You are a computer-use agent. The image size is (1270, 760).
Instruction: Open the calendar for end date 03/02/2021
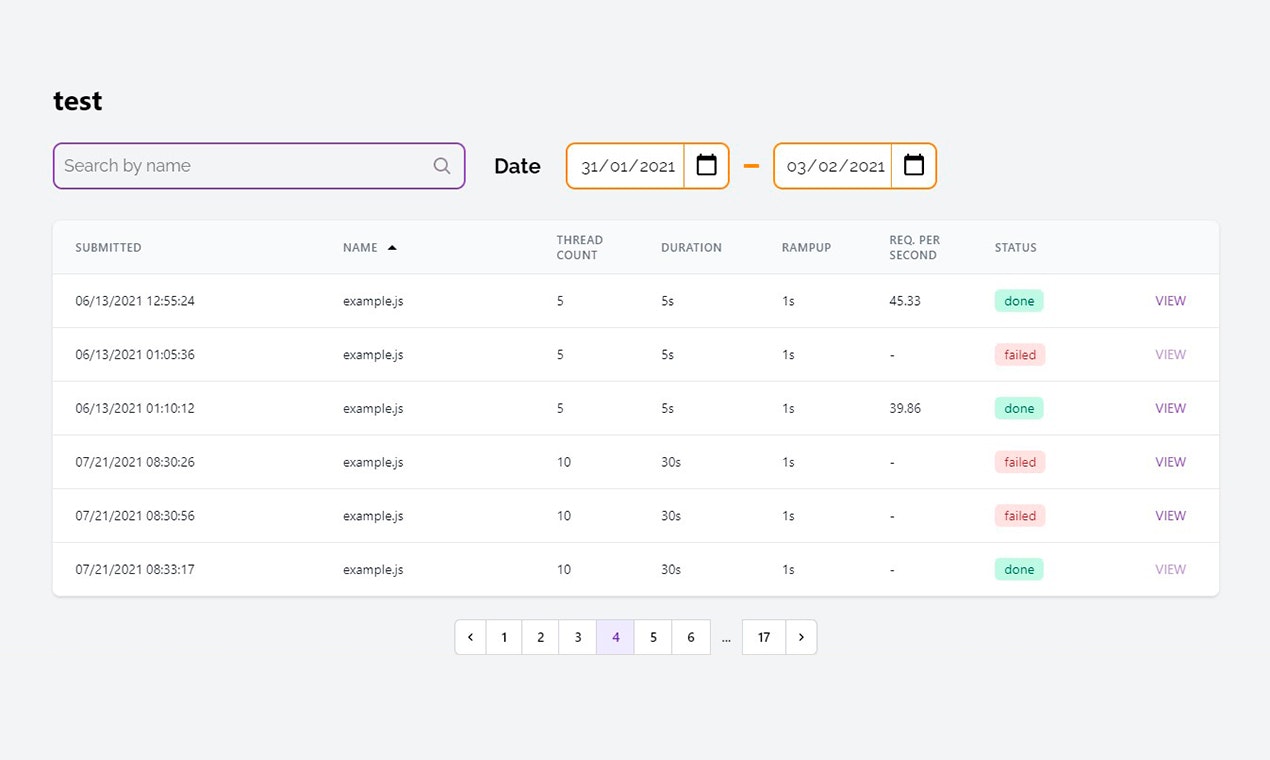point(914,165)
